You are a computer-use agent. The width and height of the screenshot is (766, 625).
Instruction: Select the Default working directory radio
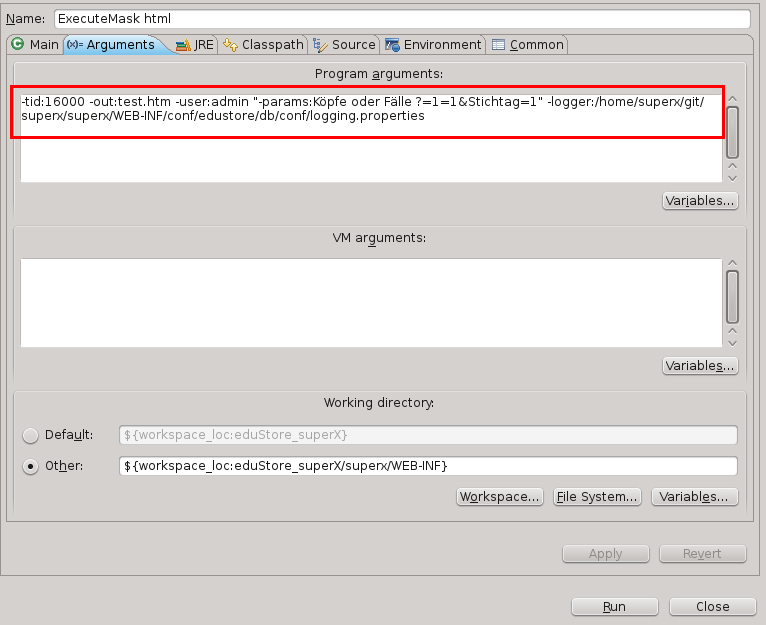tap(30, 435)
